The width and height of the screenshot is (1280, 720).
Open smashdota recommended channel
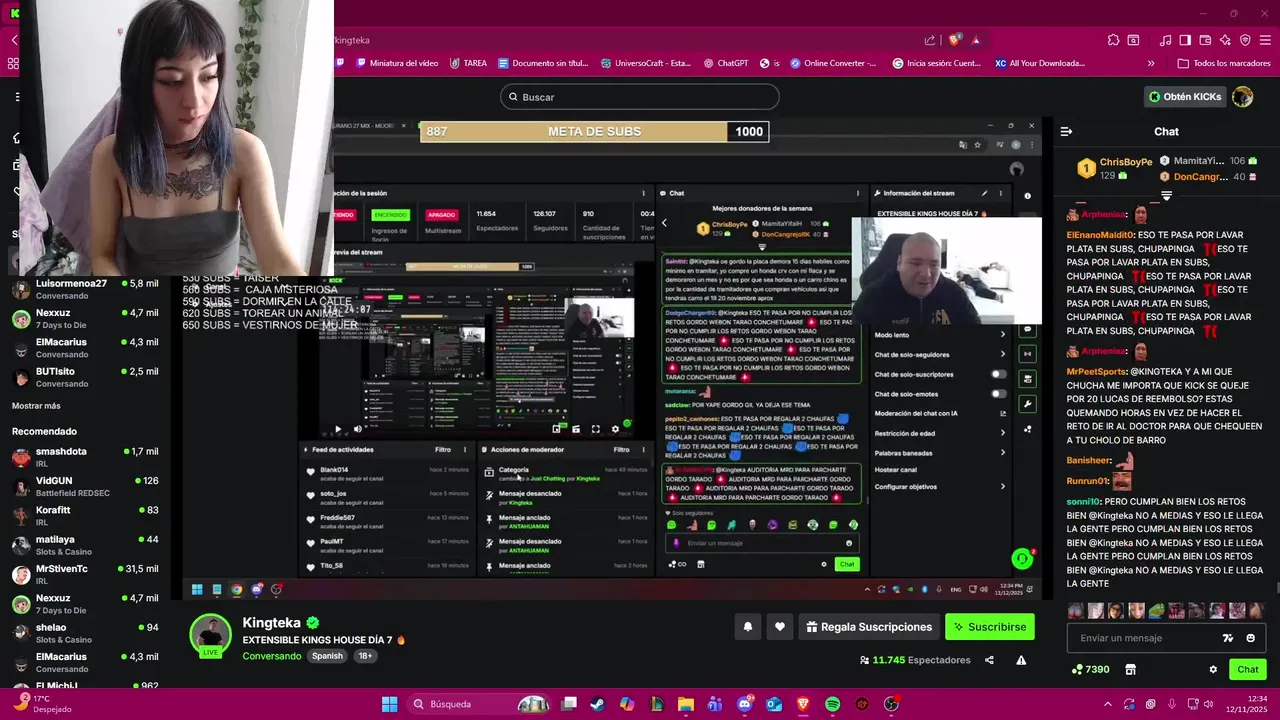[85, 457]
